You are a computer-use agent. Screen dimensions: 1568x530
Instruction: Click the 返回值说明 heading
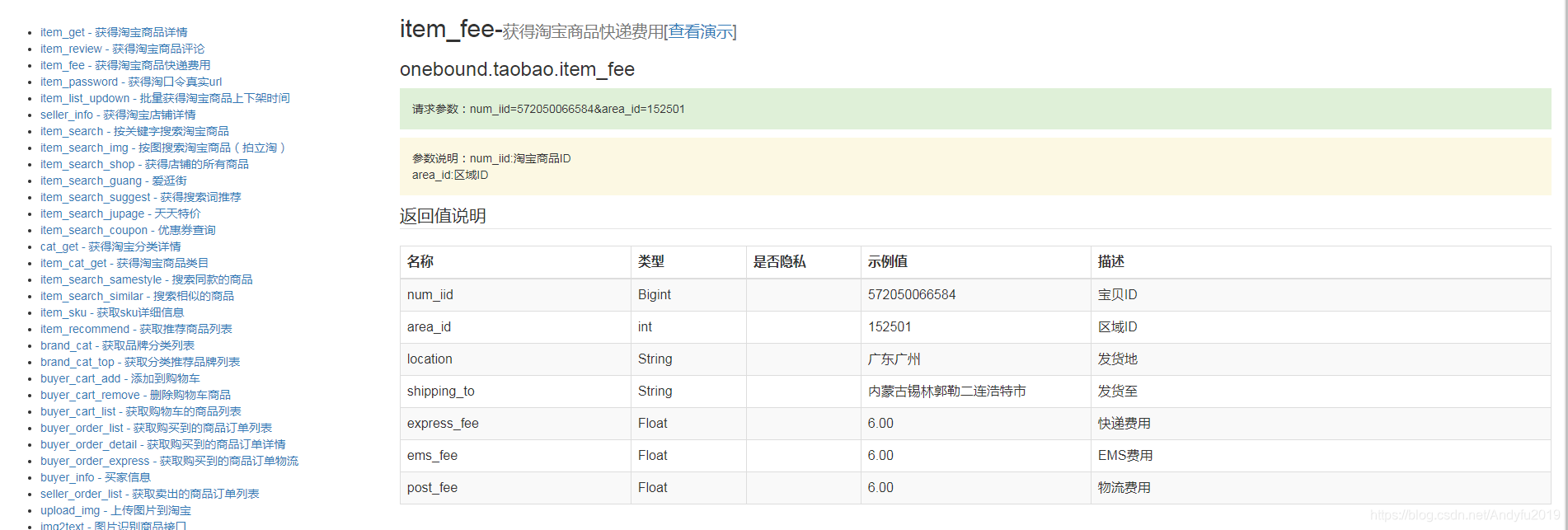point(443,216)
